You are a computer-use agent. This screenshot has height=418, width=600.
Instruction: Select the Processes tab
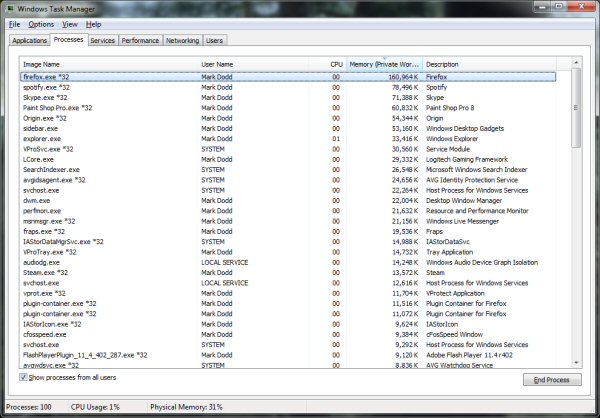click(68, 39)
